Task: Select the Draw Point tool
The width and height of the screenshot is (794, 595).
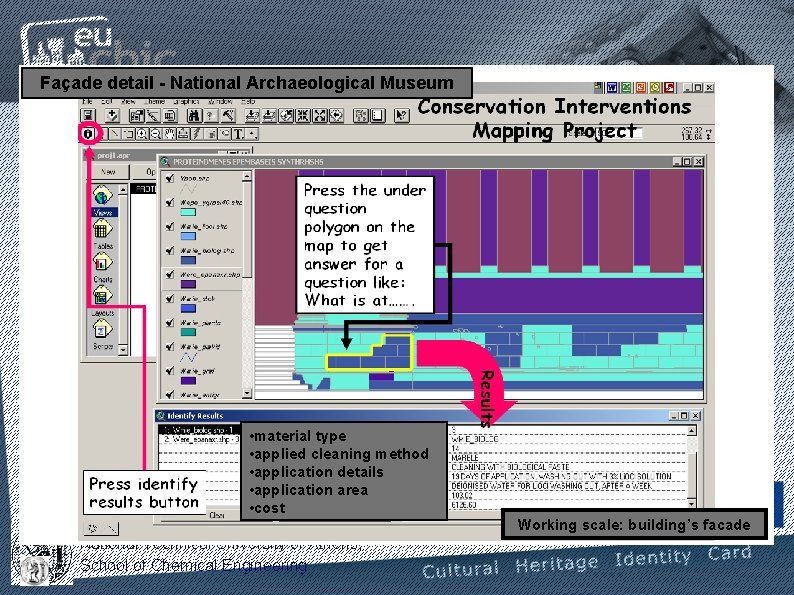Action: pyautogui.click(x=252, y=134)
